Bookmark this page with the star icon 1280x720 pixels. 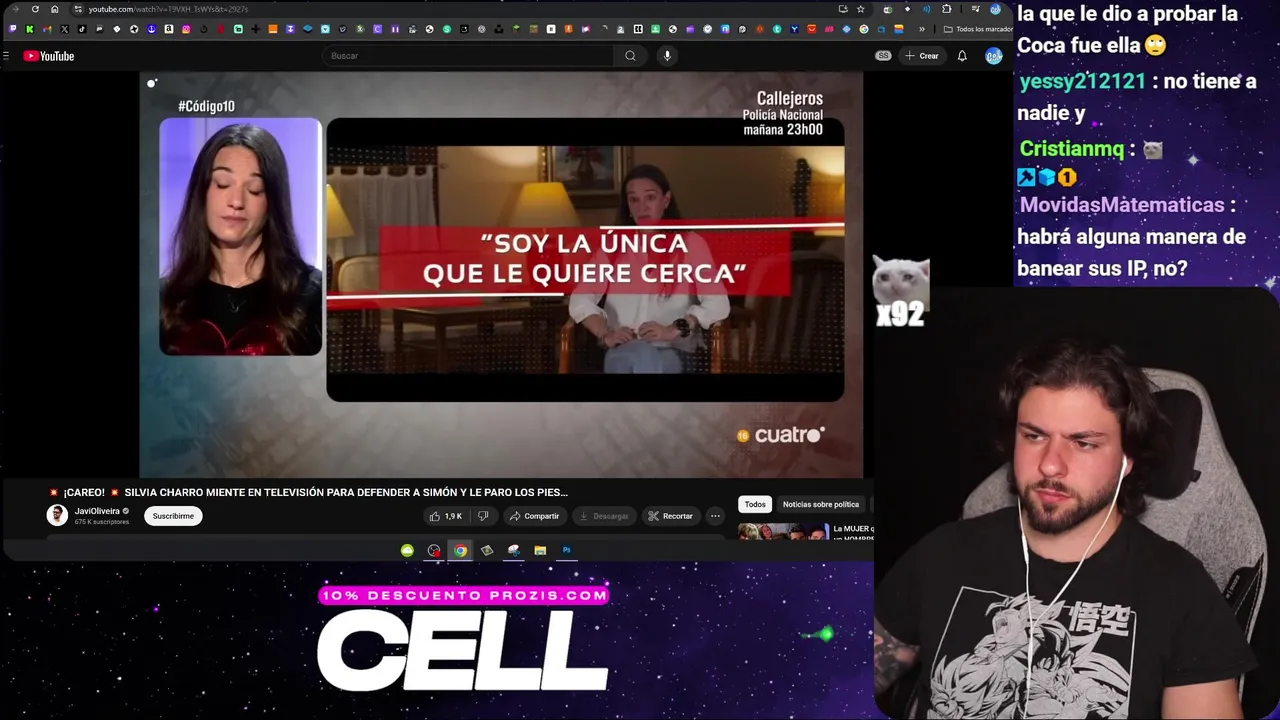(860, 9)
